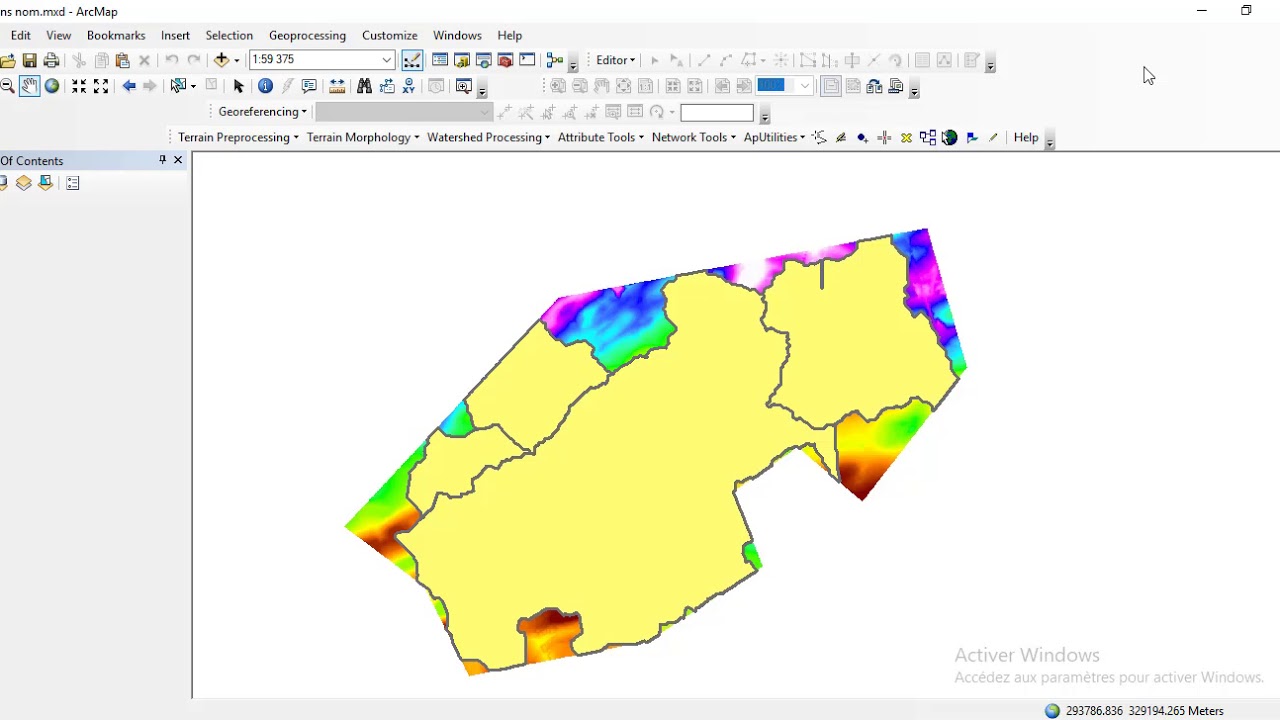This screenshot has height=720, width=1280.
Task: Expand the ApUtilities menu
Action: point(774,137)
